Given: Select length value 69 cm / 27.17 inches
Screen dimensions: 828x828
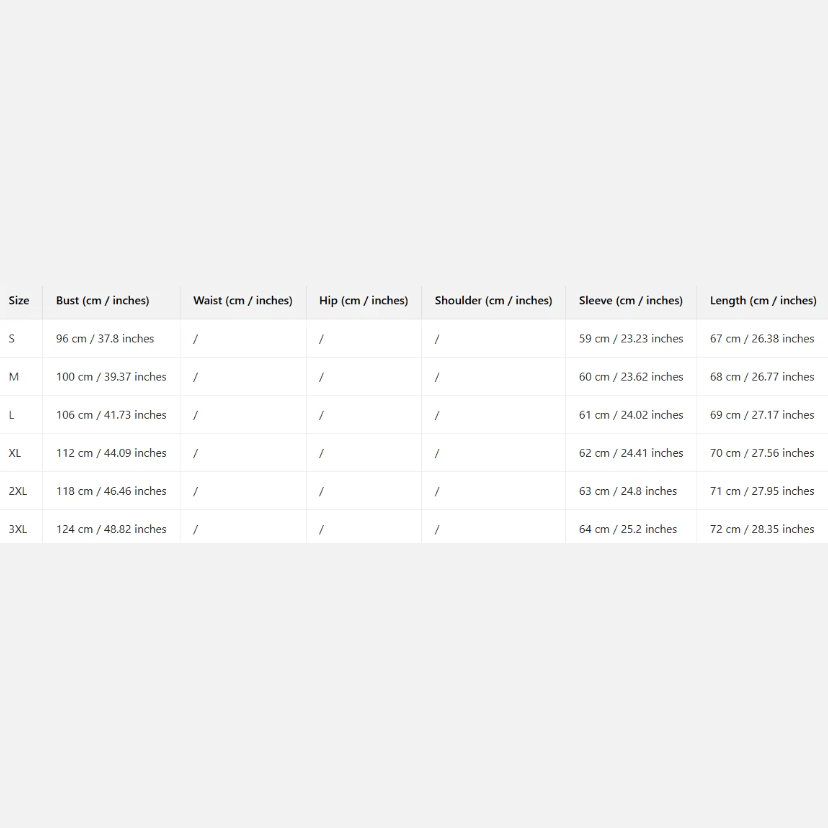Looking at the screenshot, I should pos(762,415).
